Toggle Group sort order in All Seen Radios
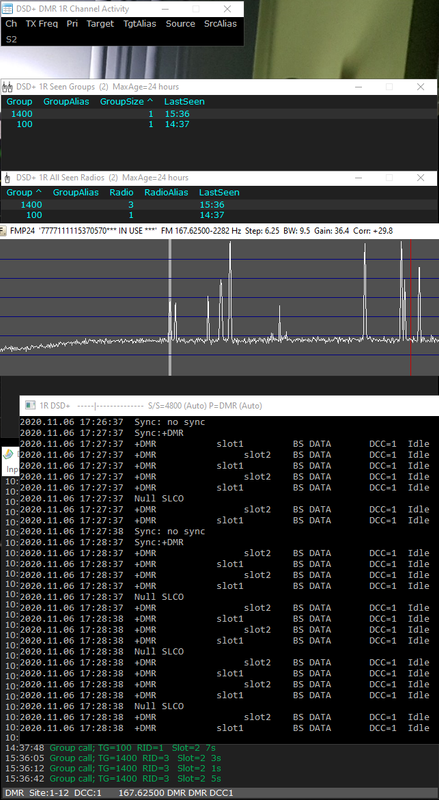Image resolution: width=439 pixels, height=800 pixels. point(24,192)
